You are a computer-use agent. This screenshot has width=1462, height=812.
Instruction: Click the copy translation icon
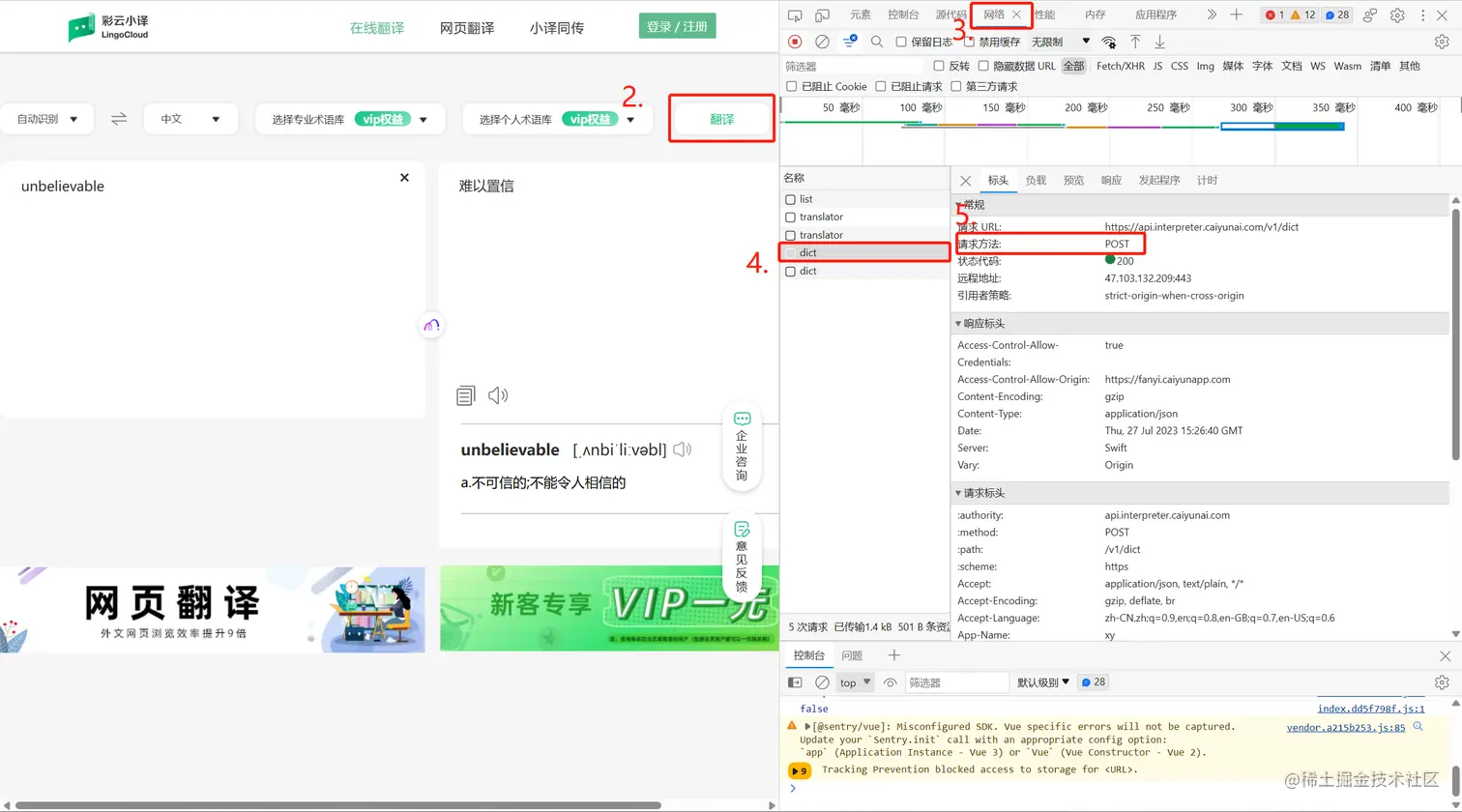pyautogui.click(x=466, y=394)
